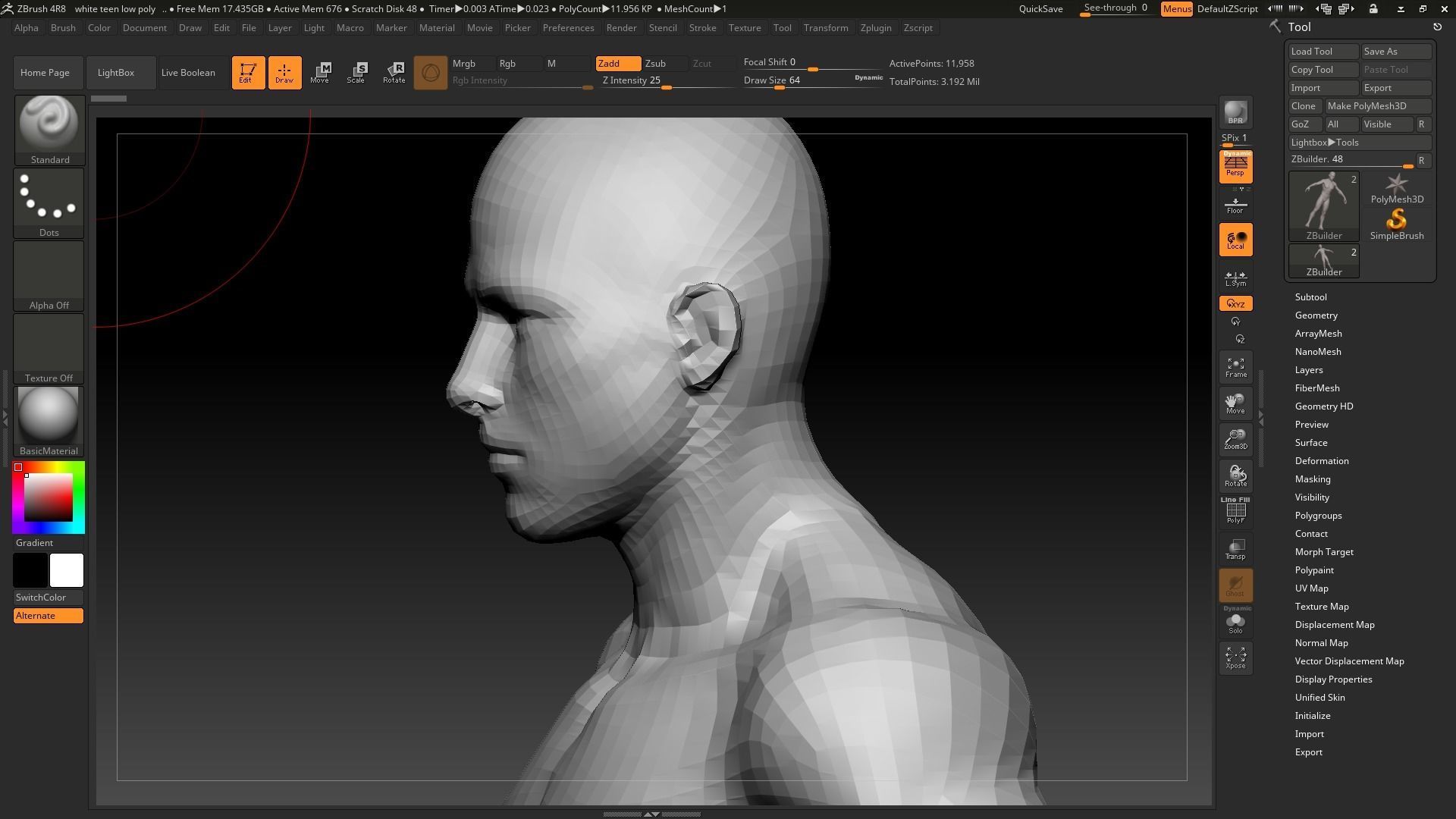Screen dimensions: 1456x819
Task: Select the Move tool in top shelf
Action: point(320,73)
